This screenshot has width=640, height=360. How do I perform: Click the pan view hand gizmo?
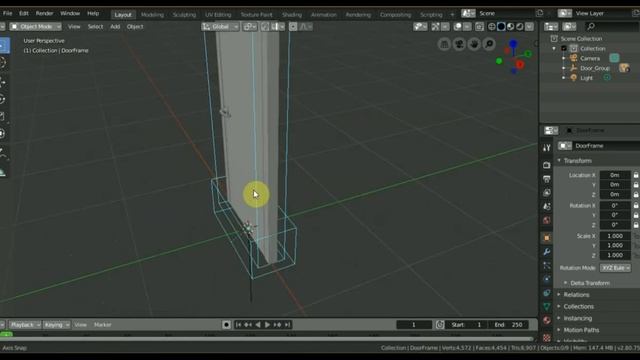click(474, 44)
